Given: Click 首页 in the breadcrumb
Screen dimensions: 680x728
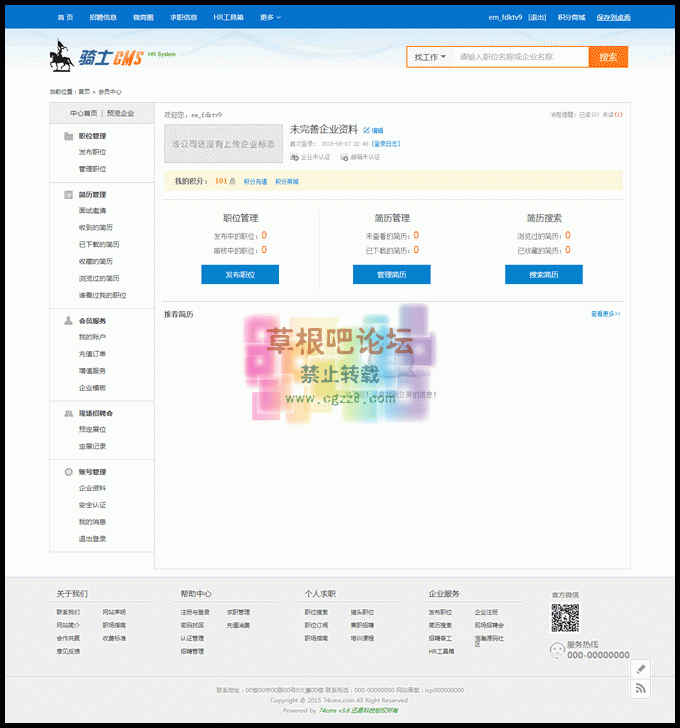Looking at the screenshot, I should point(84,92).
